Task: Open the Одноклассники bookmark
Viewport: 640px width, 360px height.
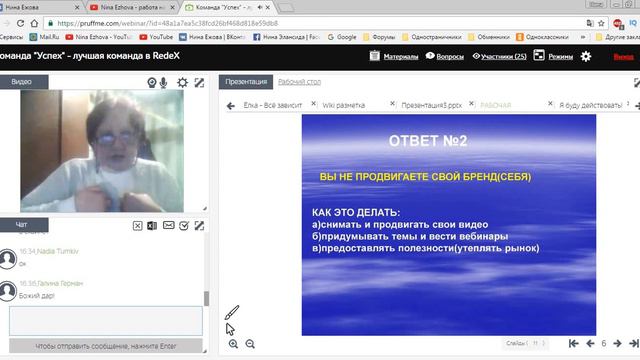Action: point(542,37)
